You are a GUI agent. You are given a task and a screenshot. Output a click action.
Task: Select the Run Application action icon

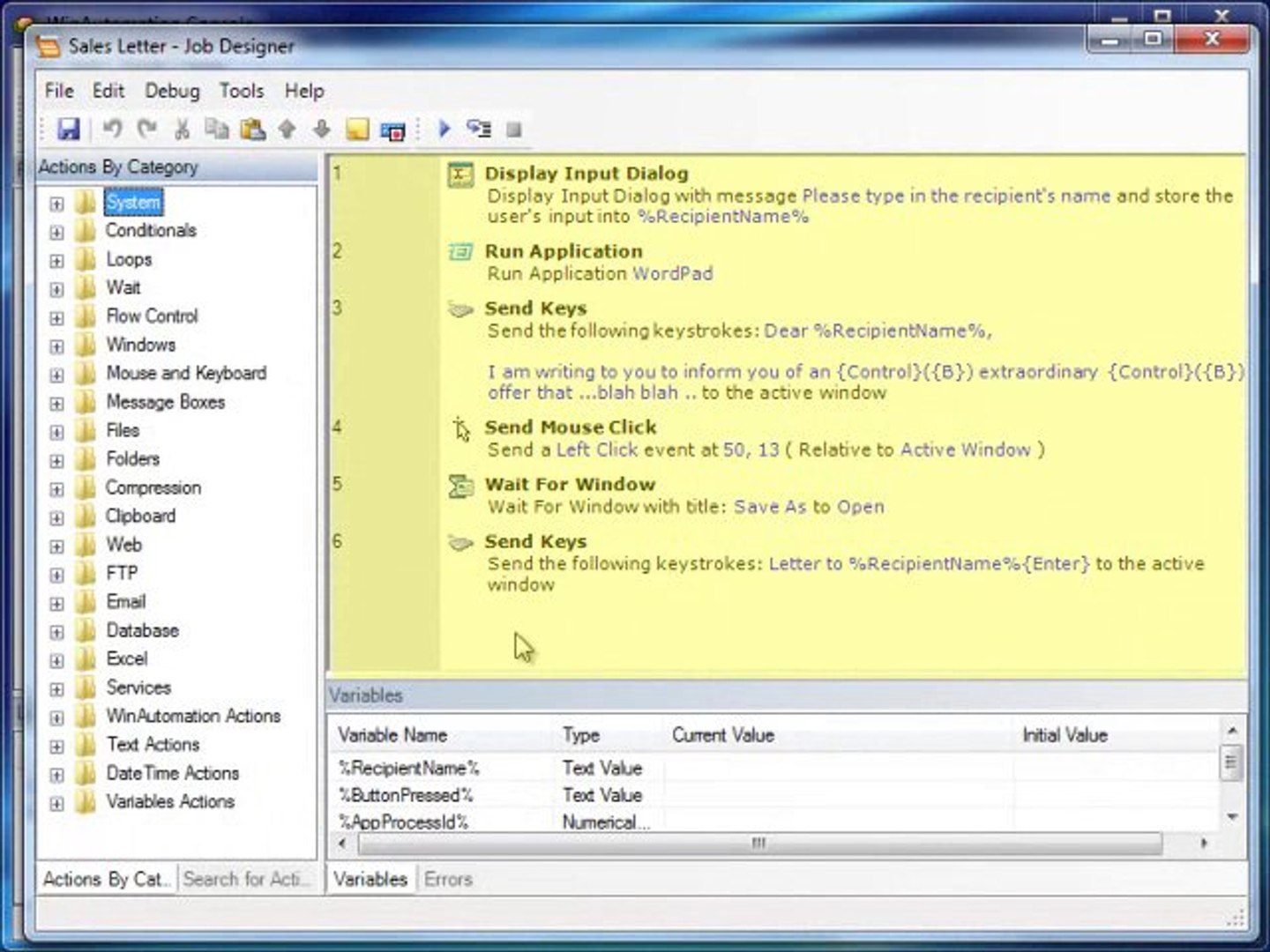click(x=460, y=252)
